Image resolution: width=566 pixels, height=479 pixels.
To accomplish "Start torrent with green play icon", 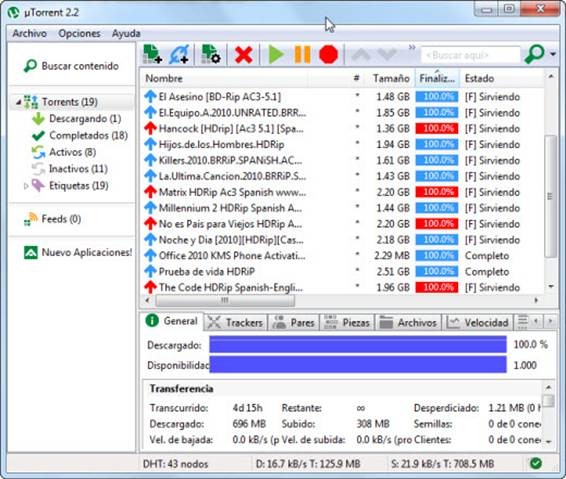I will [276, 55].
